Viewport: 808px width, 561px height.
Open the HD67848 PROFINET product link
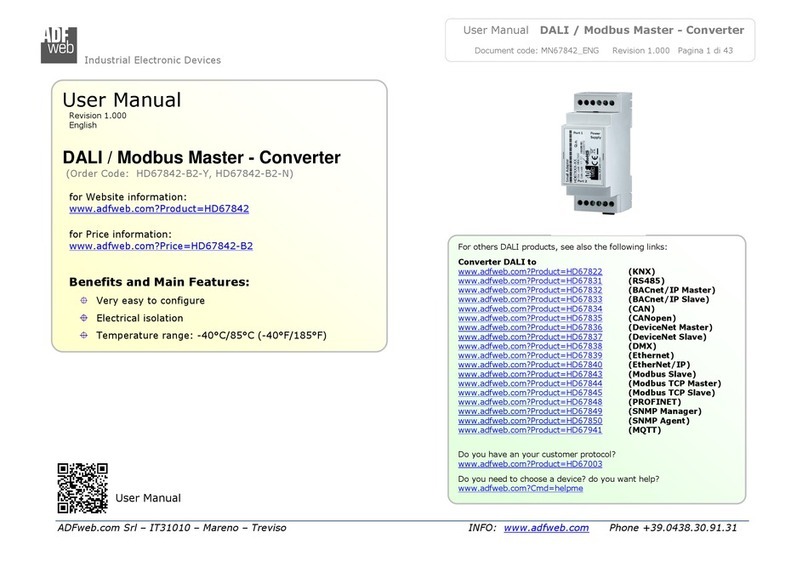(x=530, y=402)
